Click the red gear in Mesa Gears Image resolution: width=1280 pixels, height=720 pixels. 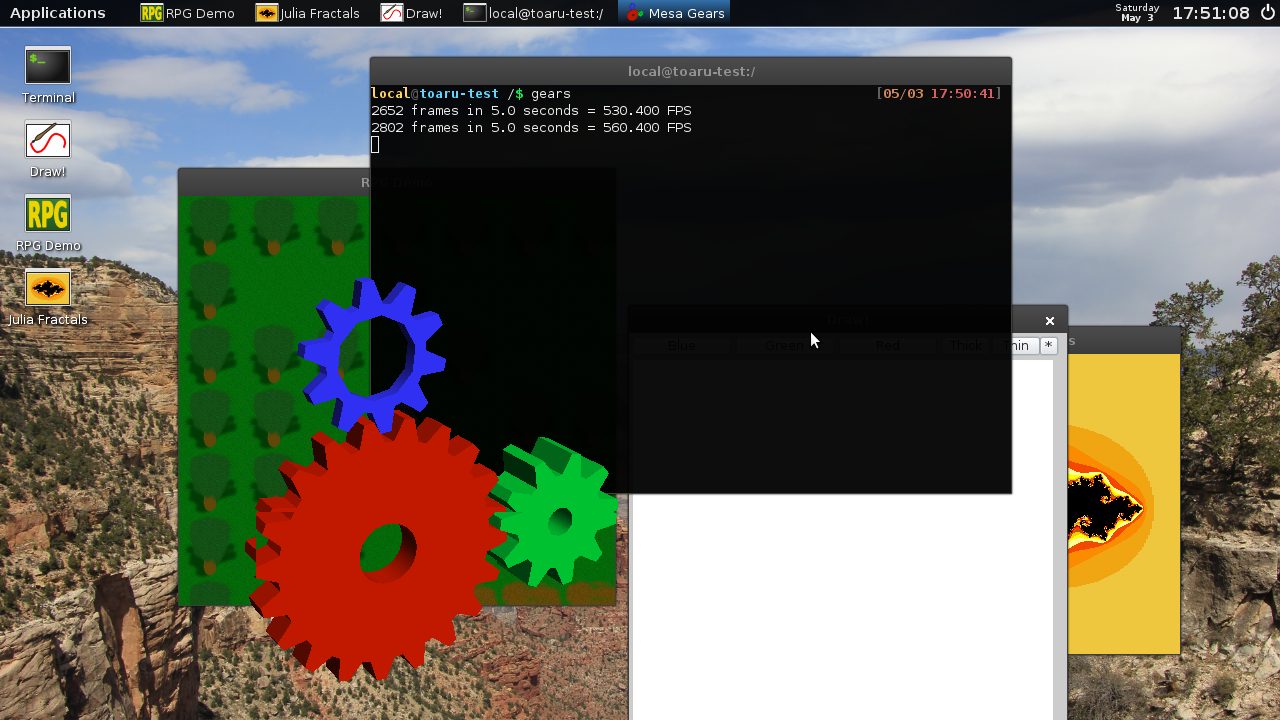coord(378,545)
